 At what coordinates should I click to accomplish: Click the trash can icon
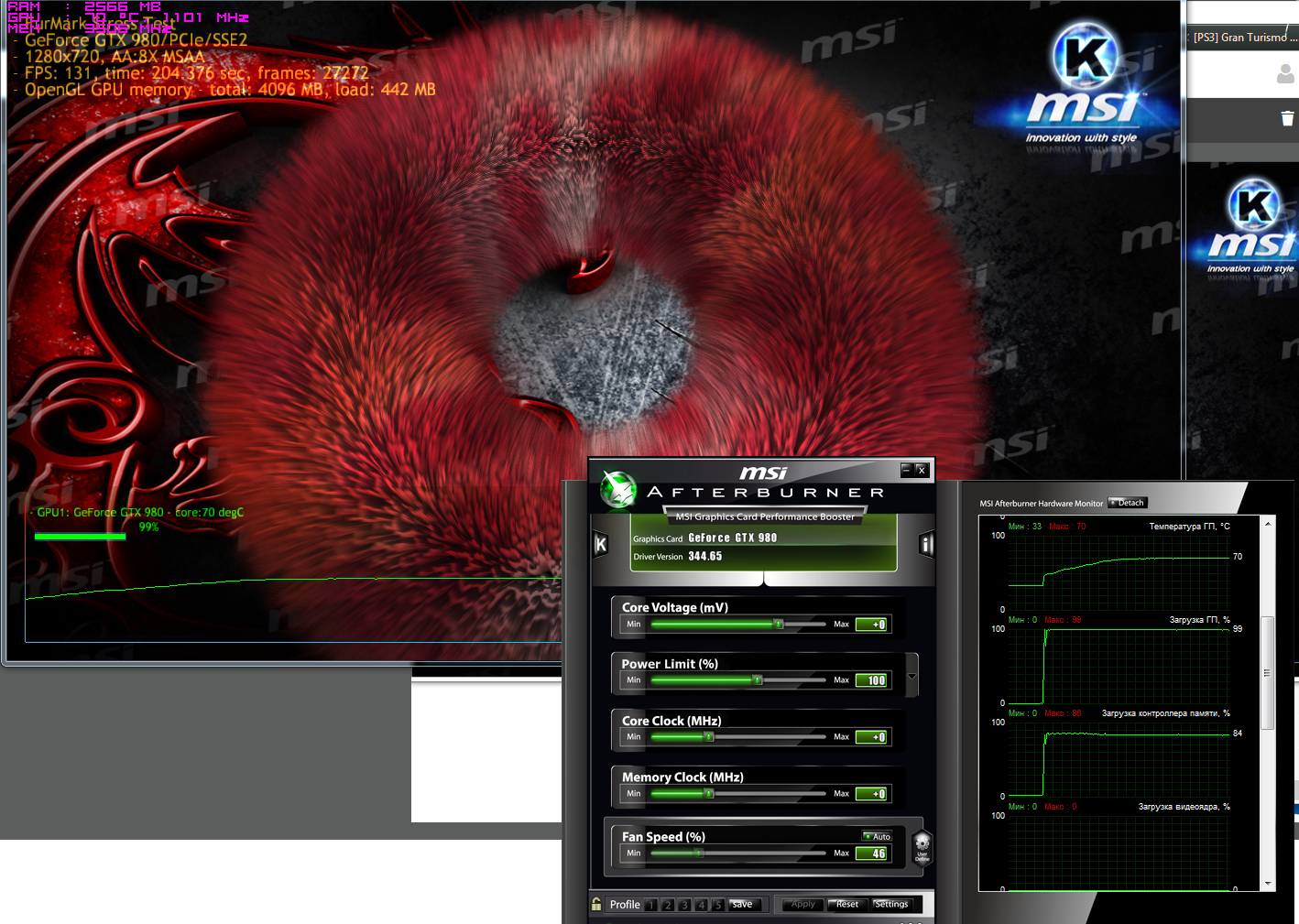(x=1287, y=118)
